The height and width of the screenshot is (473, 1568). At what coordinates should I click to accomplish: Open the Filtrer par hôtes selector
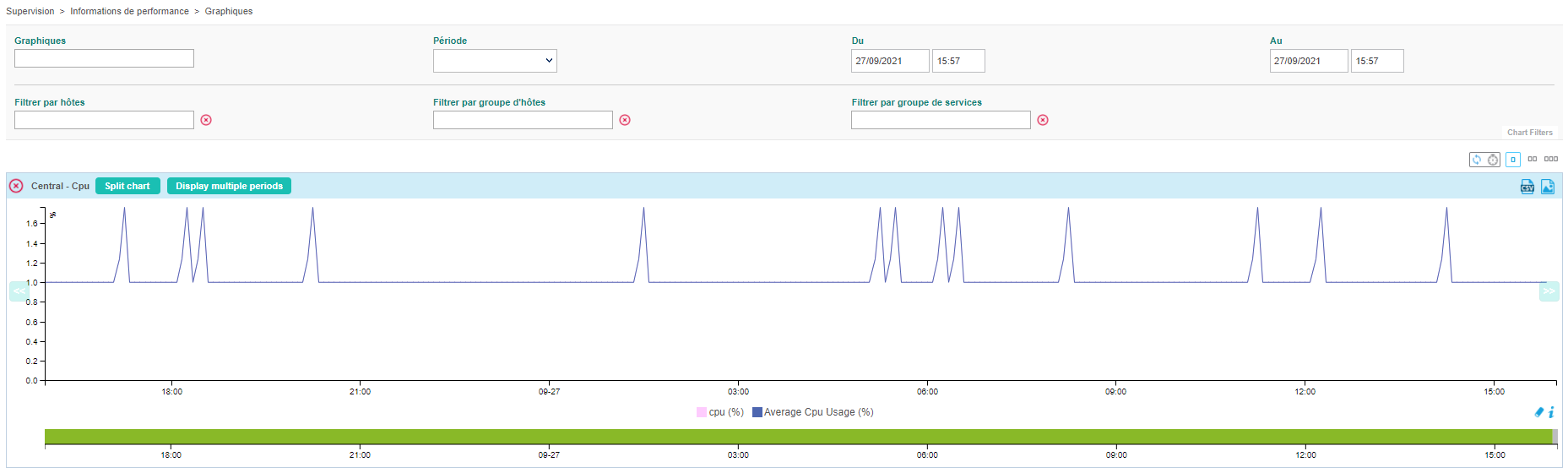(104, 120)
